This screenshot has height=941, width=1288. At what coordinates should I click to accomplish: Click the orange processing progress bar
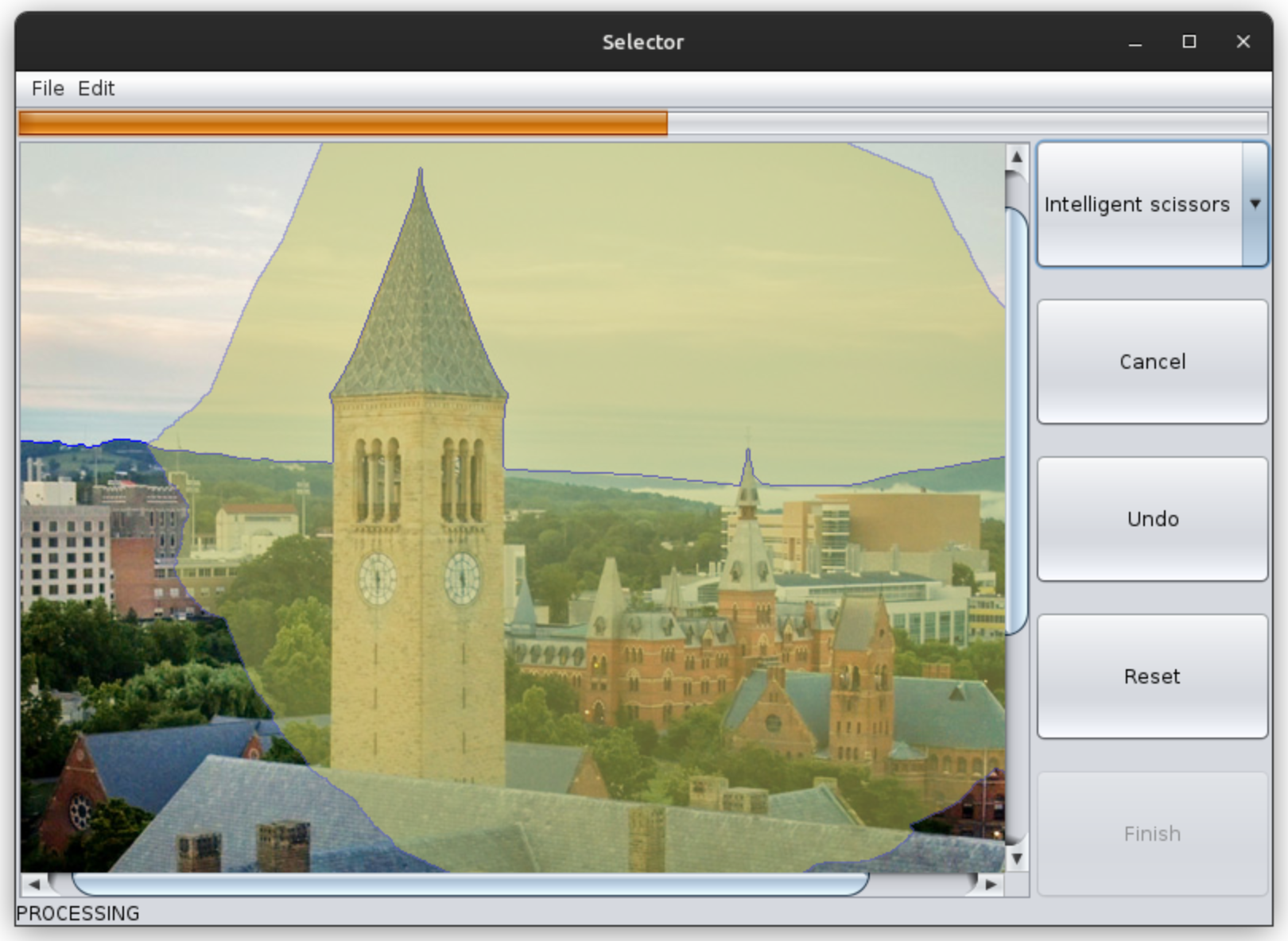343,123
